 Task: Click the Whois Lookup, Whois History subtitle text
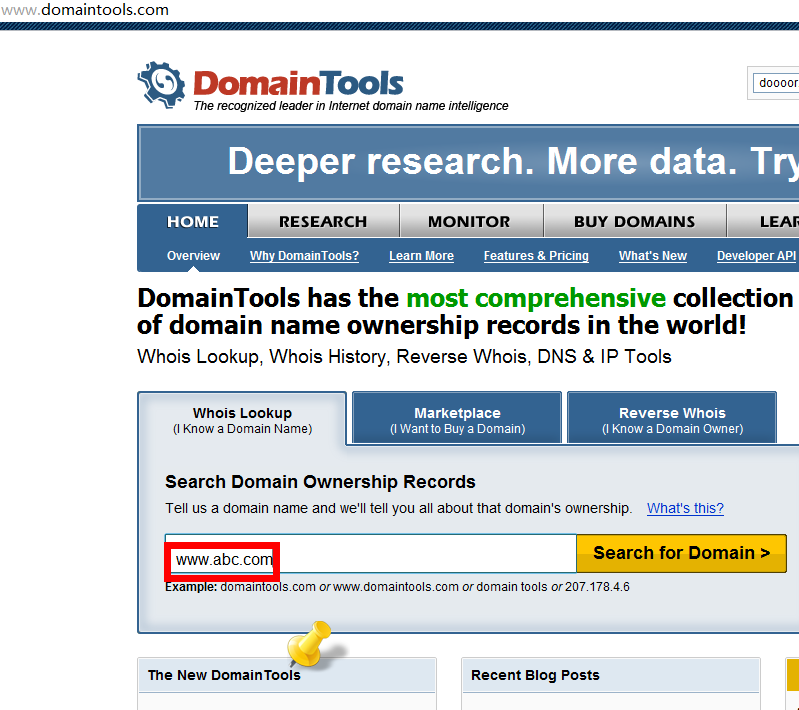(404, 357)
